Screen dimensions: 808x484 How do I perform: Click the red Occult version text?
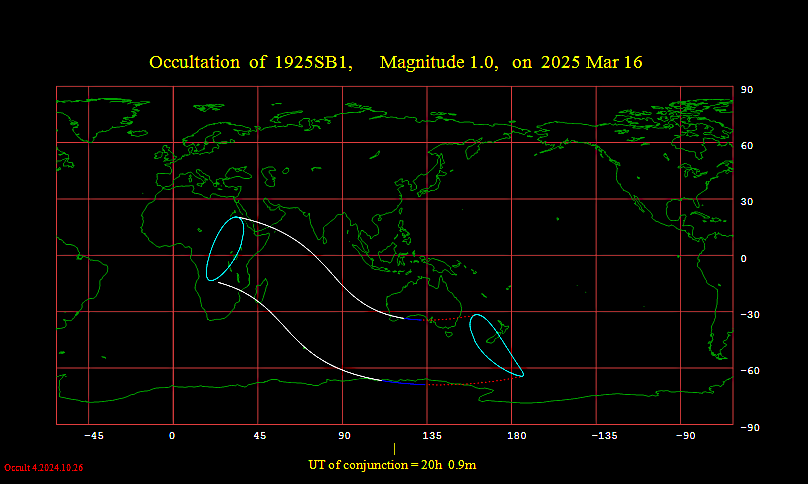click(x=43, y=467)
